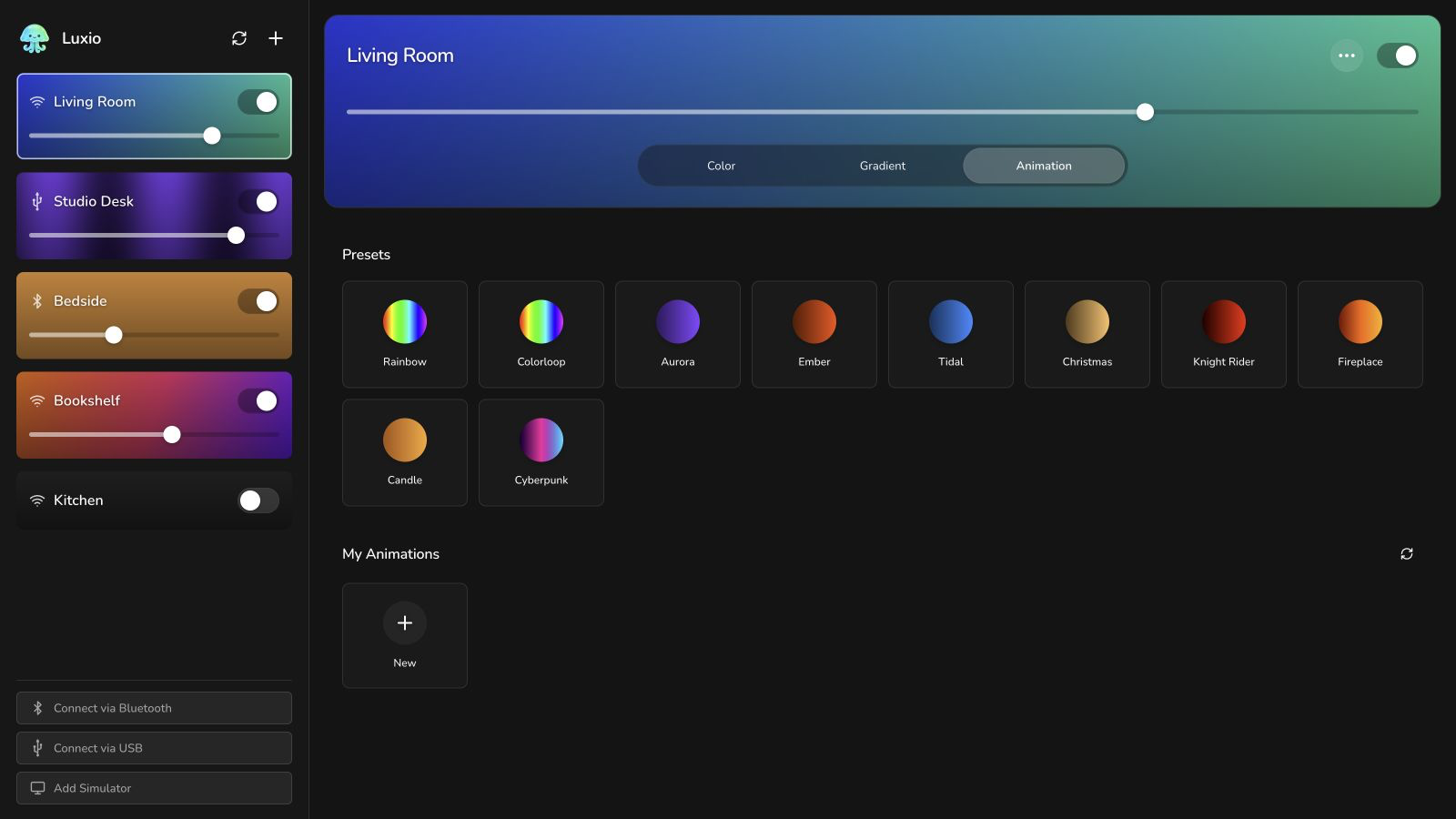Click Add Simulator button
This screenshot has height=819, width=1456.
coord(154,788)
